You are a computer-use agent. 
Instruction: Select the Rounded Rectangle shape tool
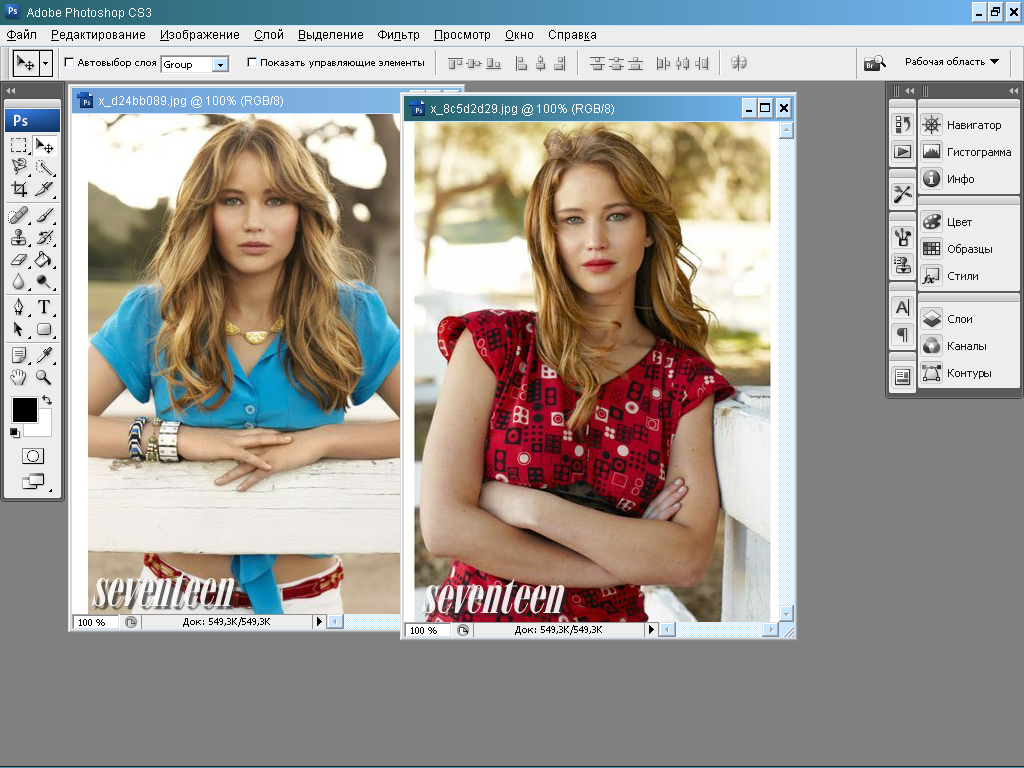tap(44, 329)
